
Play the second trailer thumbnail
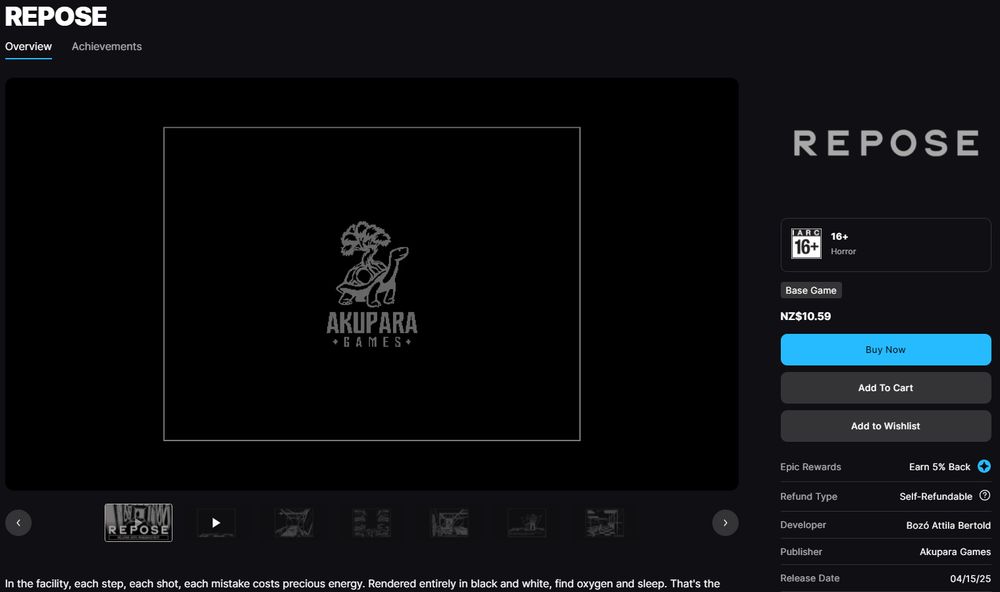pos(216,522)
